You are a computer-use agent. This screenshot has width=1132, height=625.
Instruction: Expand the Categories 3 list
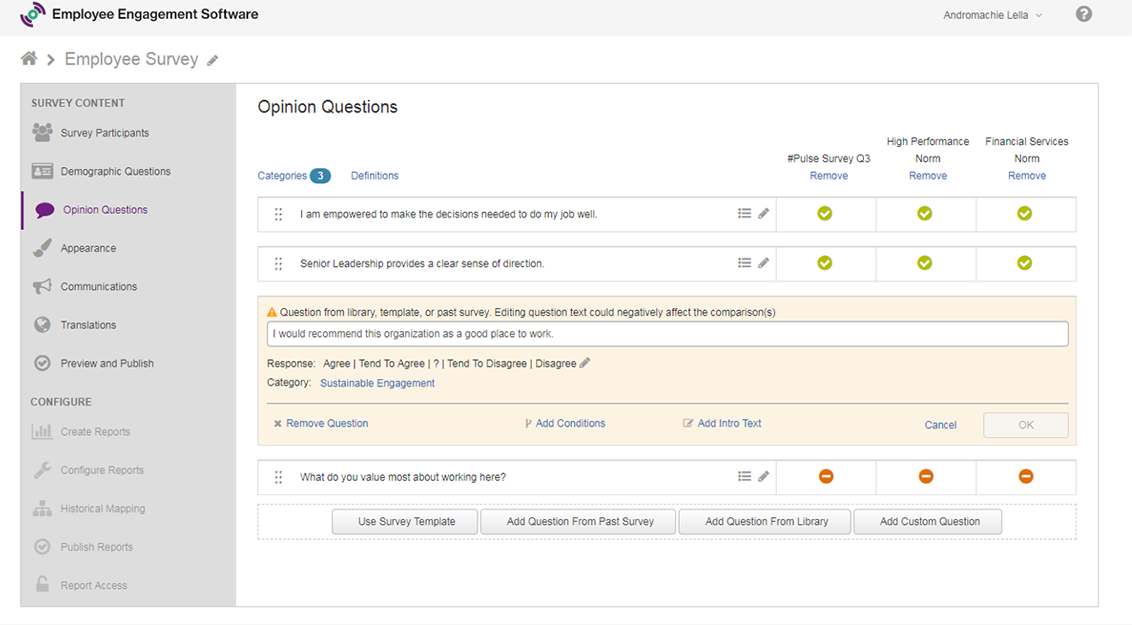tap(293, 176)
